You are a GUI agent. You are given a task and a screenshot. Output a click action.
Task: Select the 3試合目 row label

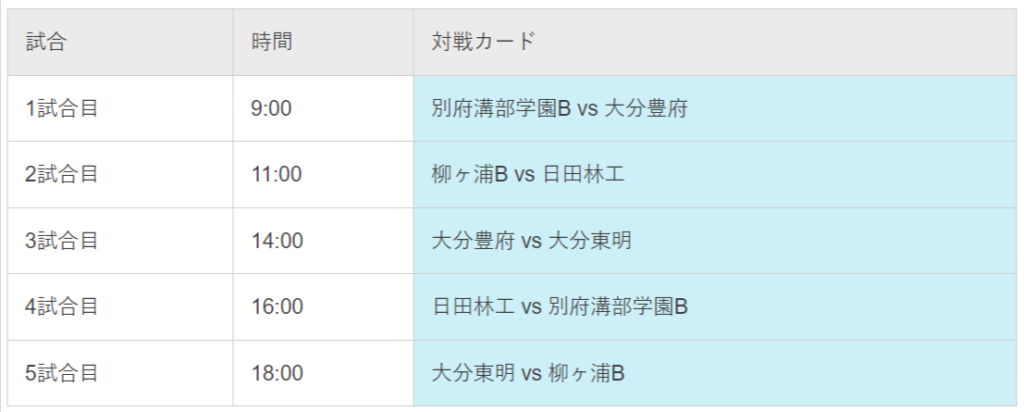(x=61, y=241)
